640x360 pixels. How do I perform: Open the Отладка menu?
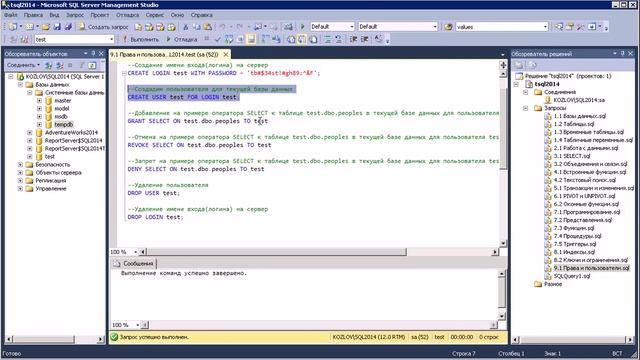click(x=127, y=15)
